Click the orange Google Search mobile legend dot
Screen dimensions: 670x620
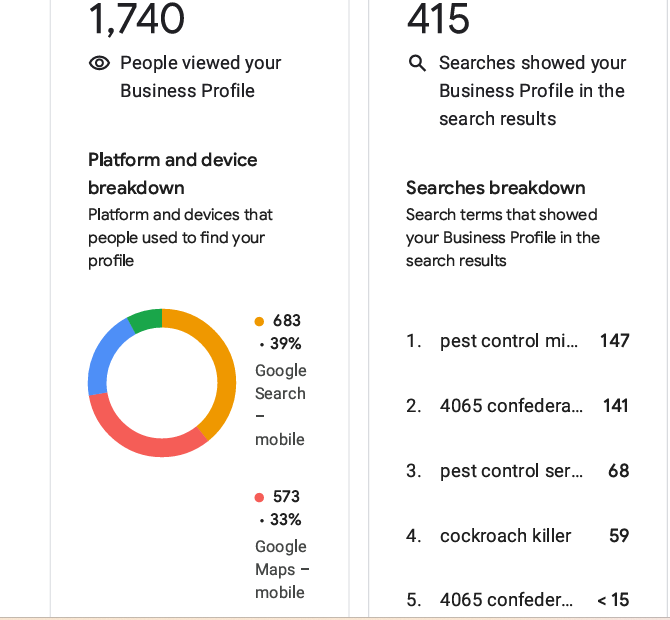(x=259, y=321)
